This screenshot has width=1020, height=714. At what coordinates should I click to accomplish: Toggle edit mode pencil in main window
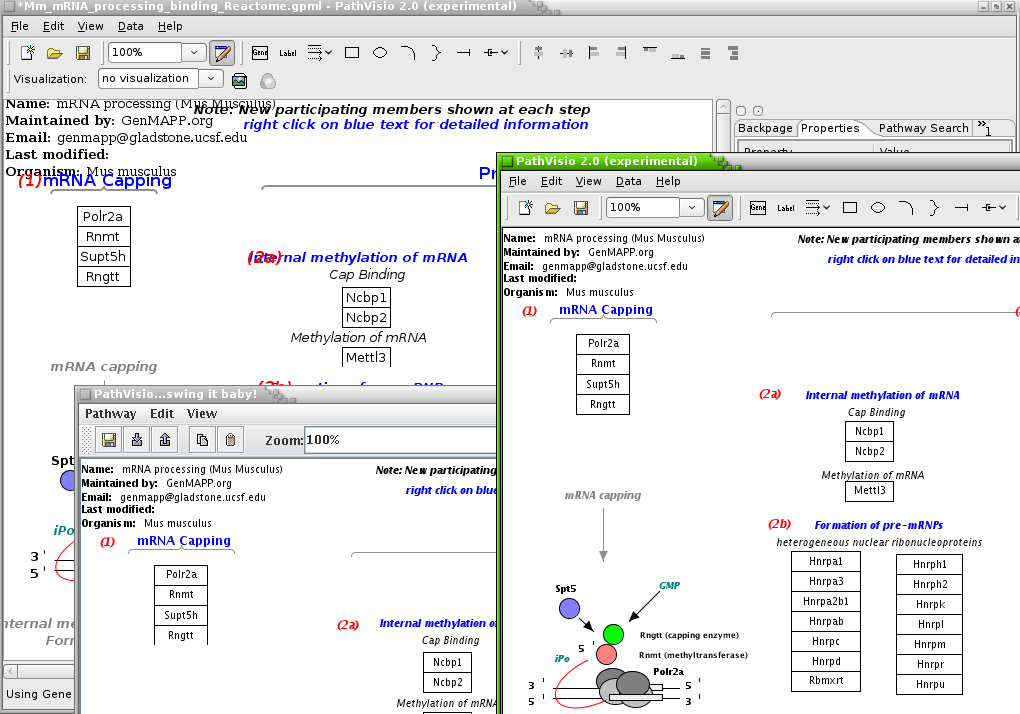[222, 53]
